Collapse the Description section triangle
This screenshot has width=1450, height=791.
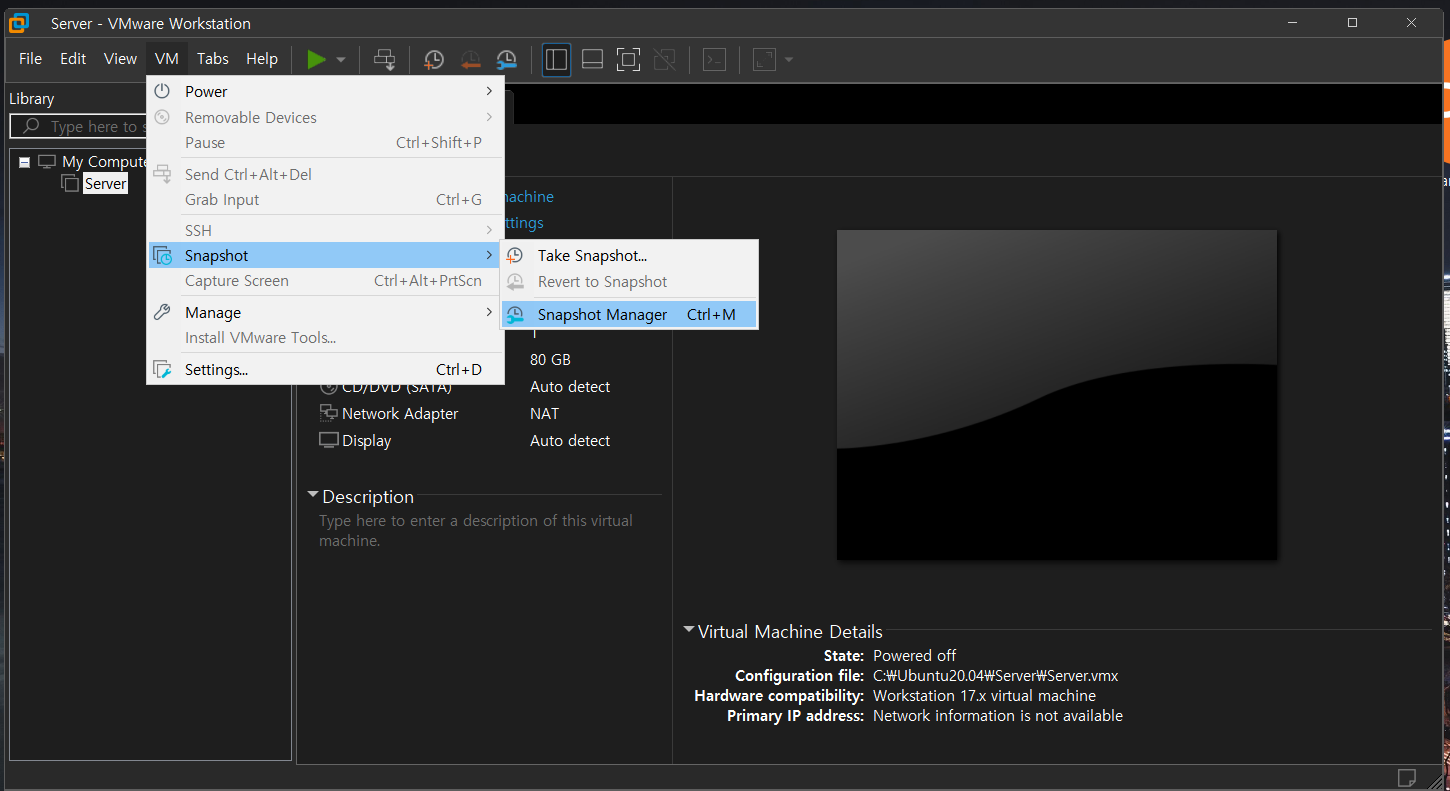point(313,495)
